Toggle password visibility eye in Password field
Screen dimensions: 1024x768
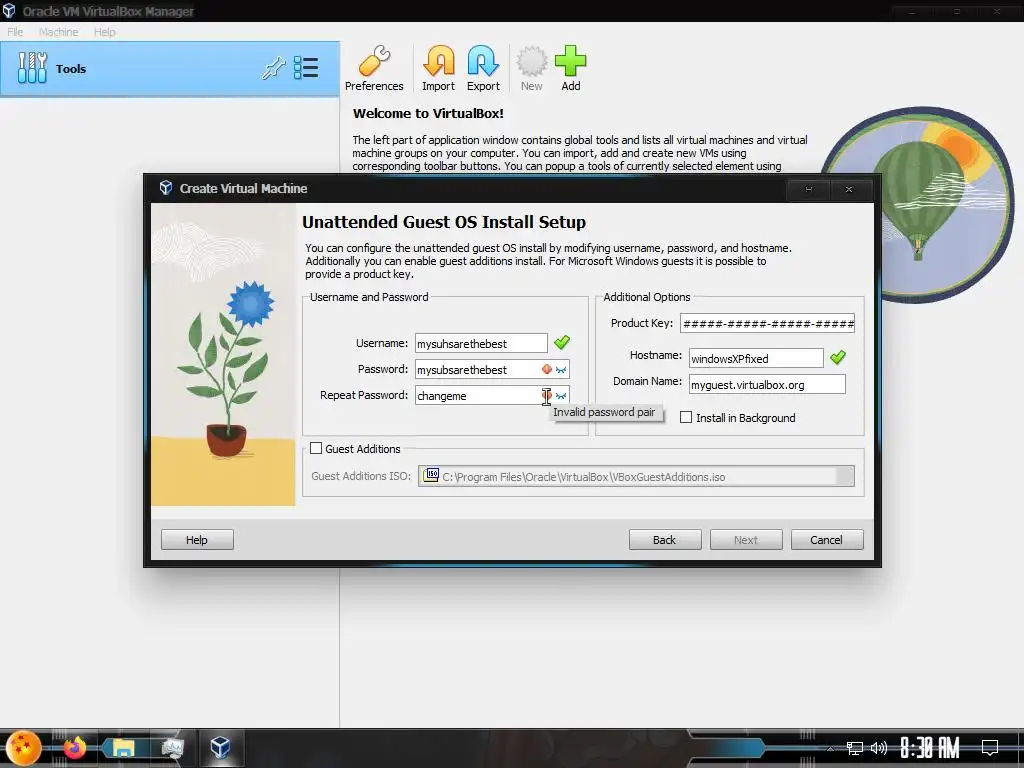pos(561,370)
